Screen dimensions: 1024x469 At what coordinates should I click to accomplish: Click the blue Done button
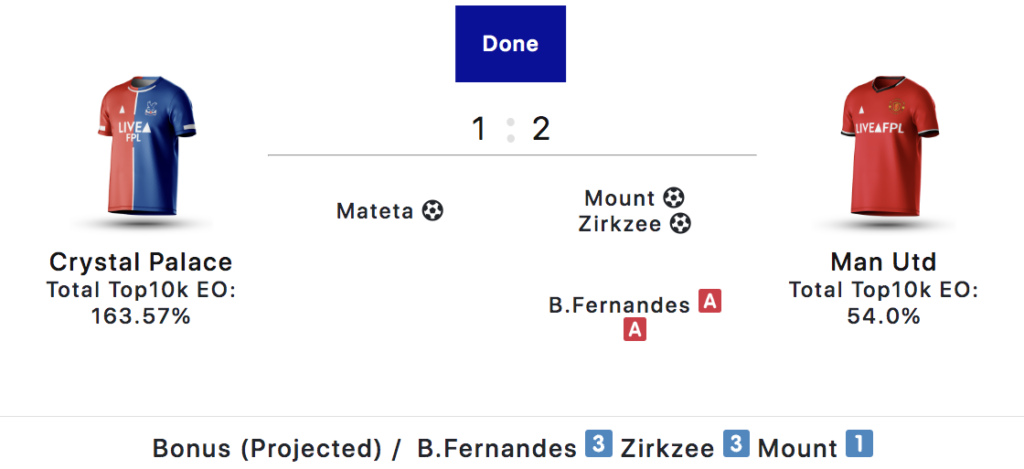(510, 44)
